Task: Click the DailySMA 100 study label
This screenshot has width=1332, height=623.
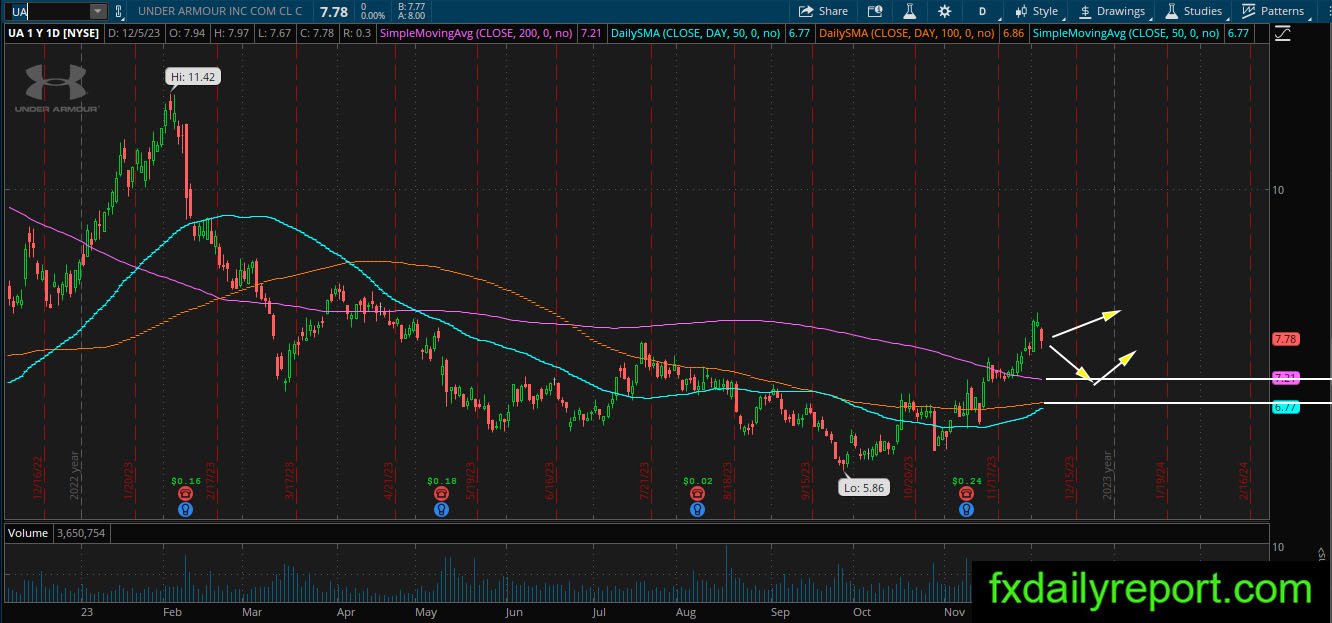Action: point(906,33)
